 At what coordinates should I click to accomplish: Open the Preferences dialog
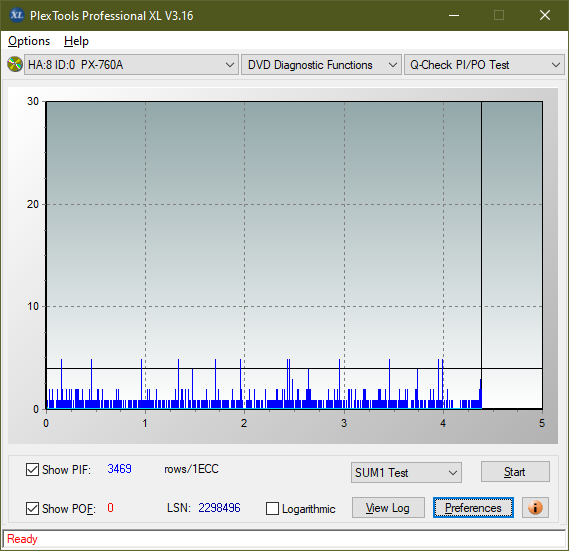point(473,507)
